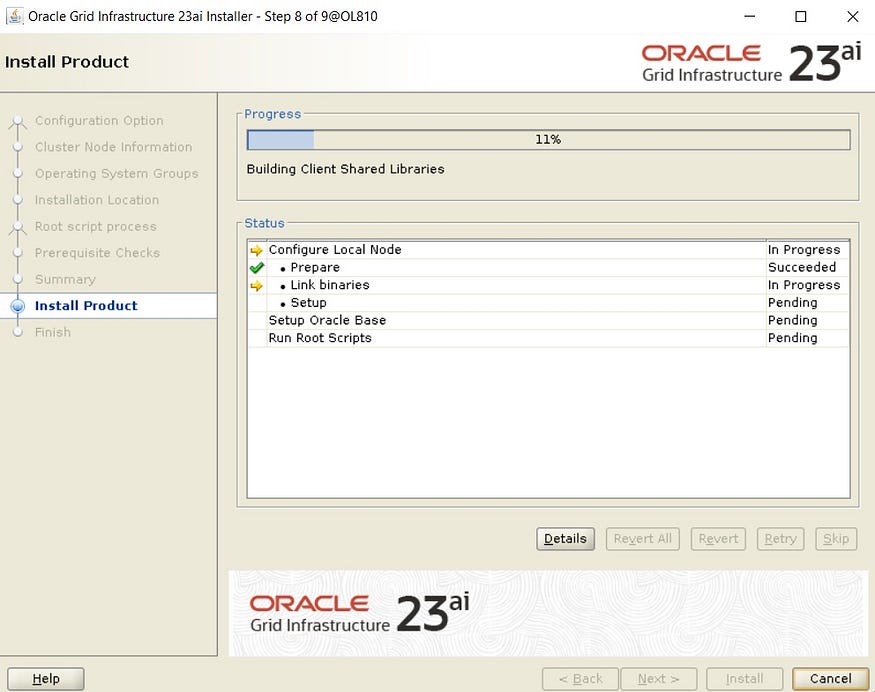
Task: Select the Operating System Groups step
Action: [117, 174]
